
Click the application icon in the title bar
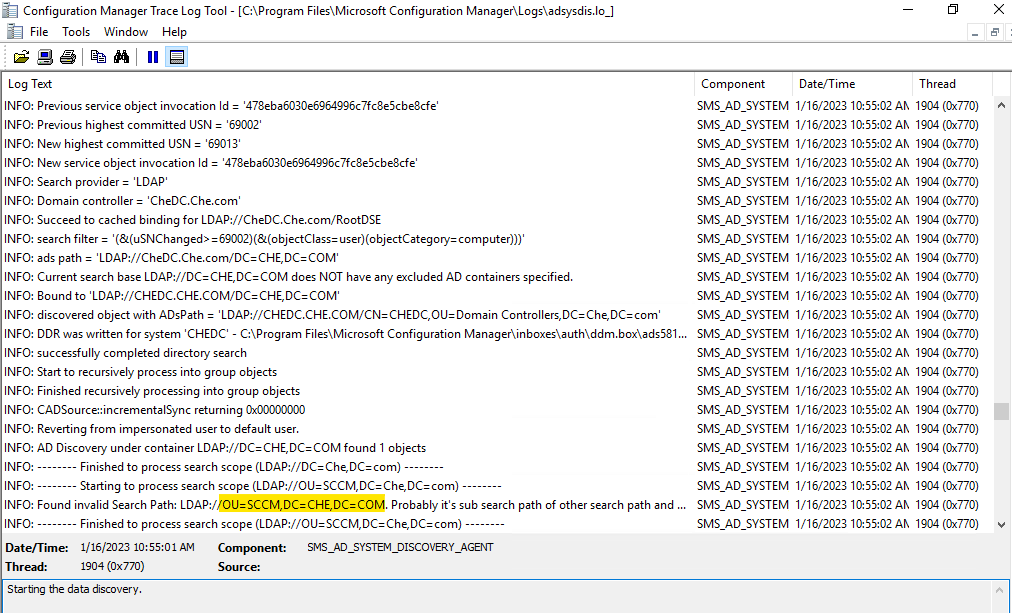10,10
